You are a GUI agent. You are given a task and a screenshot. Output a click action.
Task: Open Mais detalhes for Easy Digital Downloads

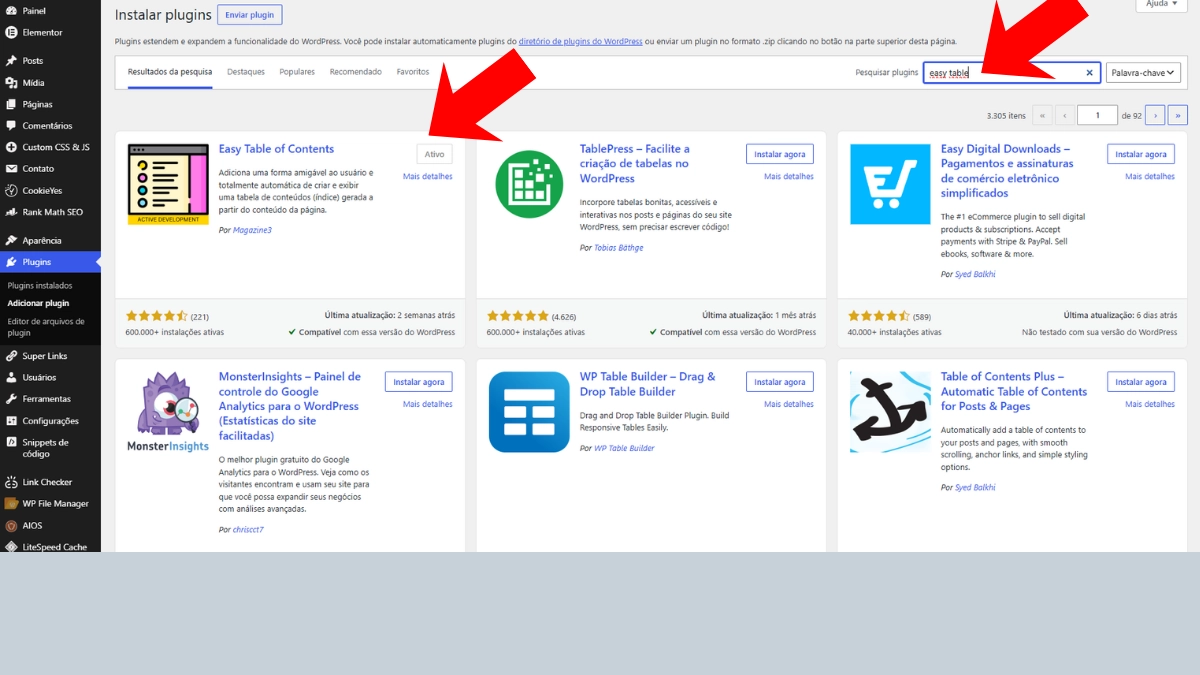1150,177
